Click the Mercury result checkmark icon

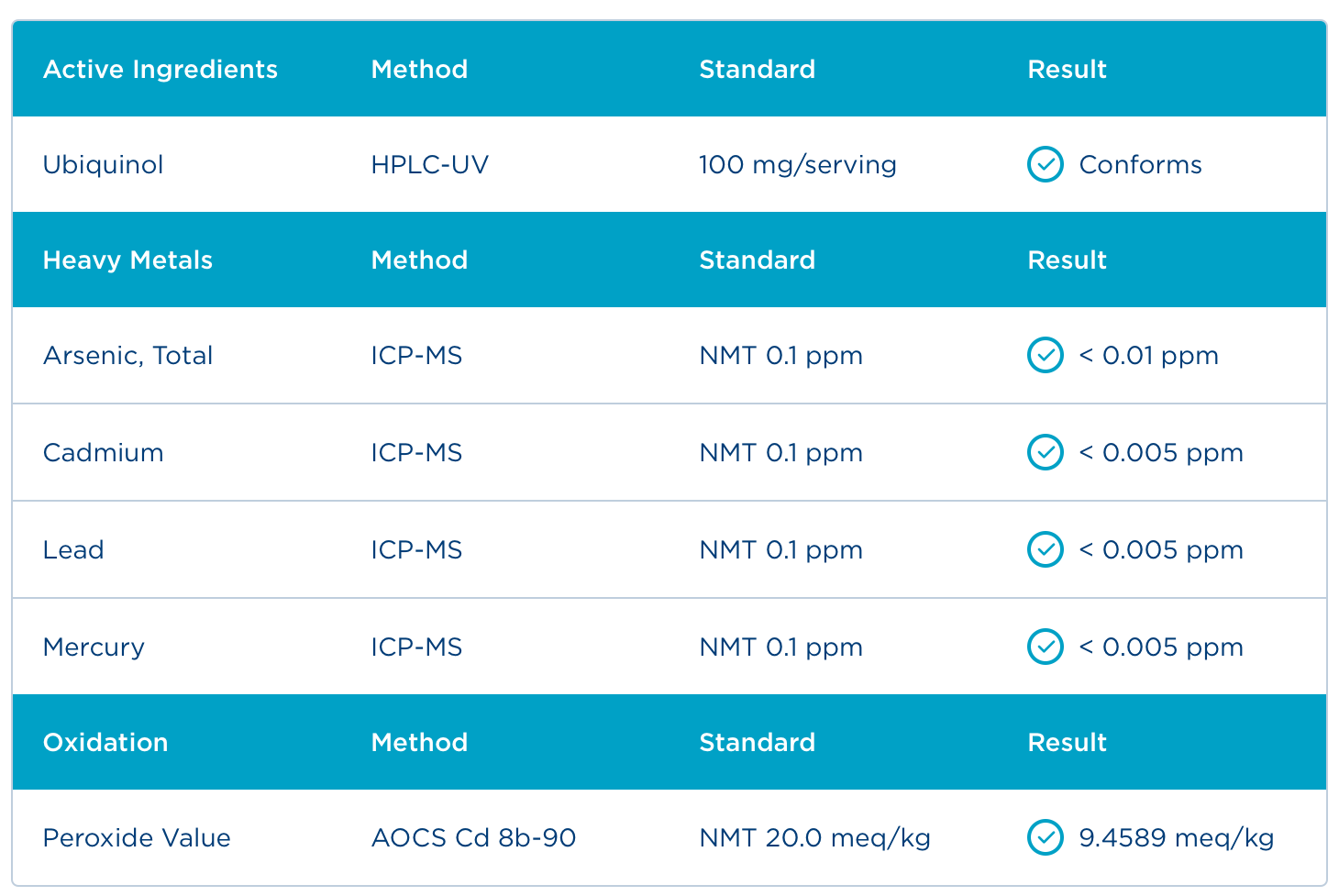pyautogui.click(x=1045, y=647)
